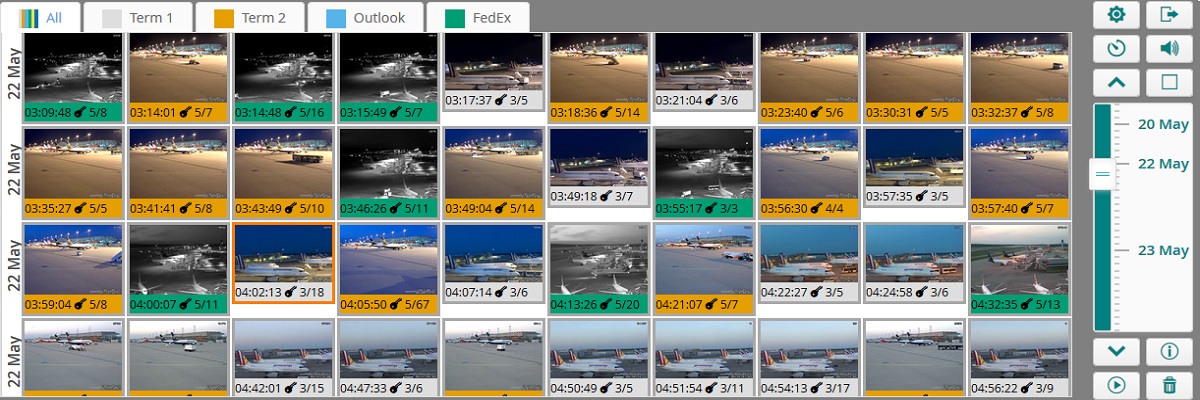Select the Term 1 tab

click(138, 18)
